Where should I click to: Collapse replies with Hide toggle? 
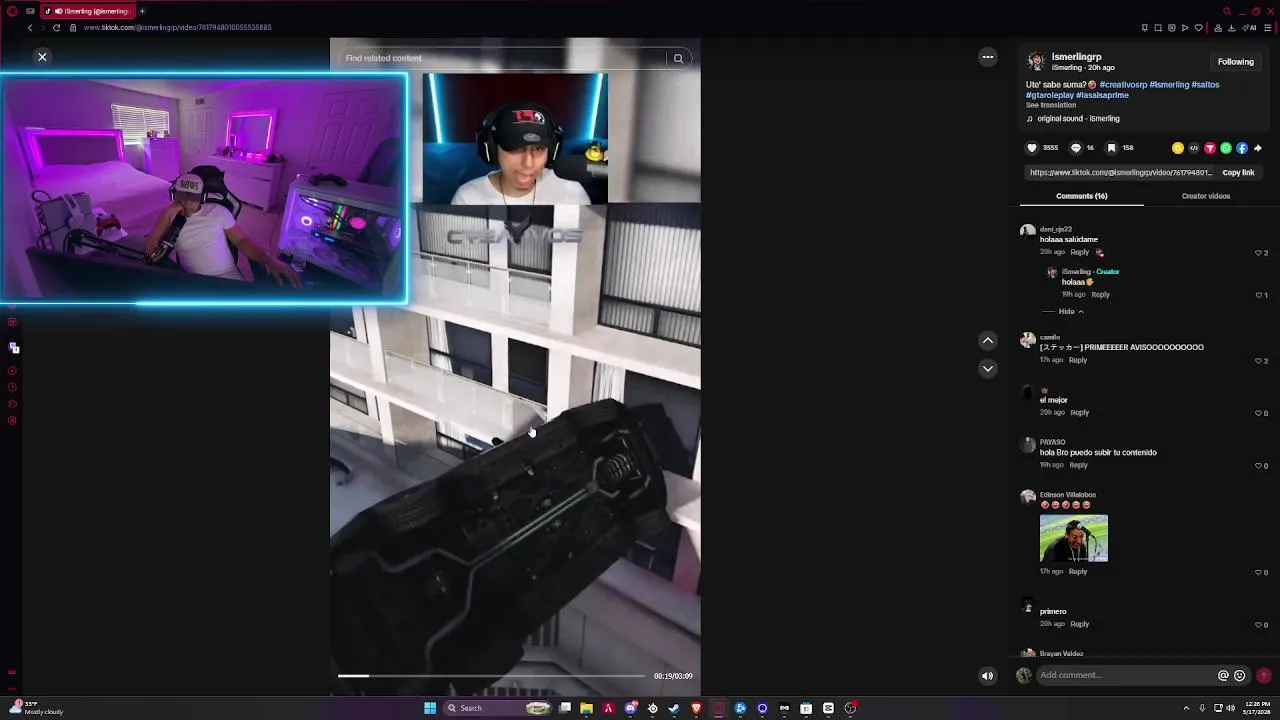coord(1071,311)
